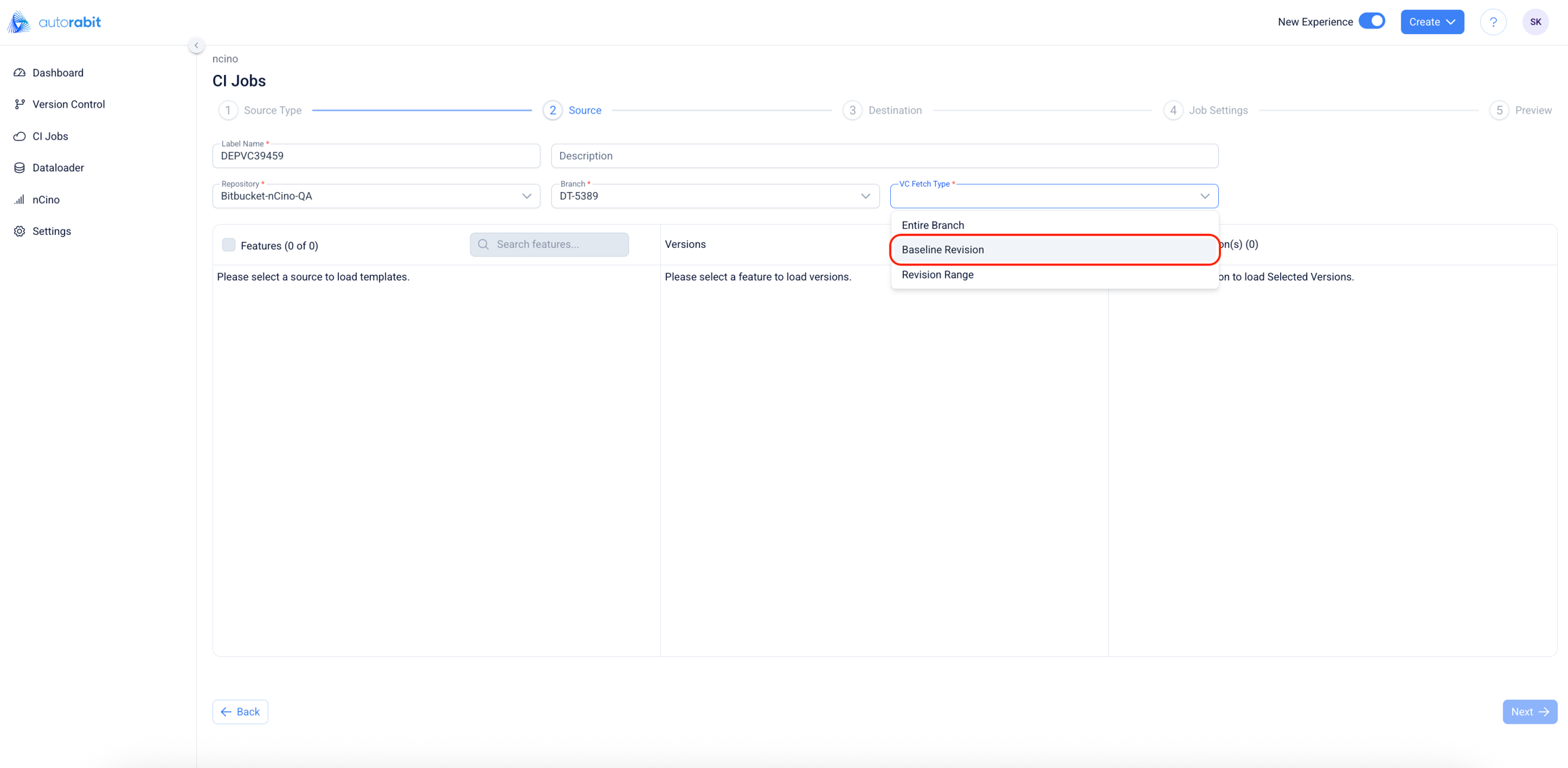Click the Back button

tap(240, 711)
